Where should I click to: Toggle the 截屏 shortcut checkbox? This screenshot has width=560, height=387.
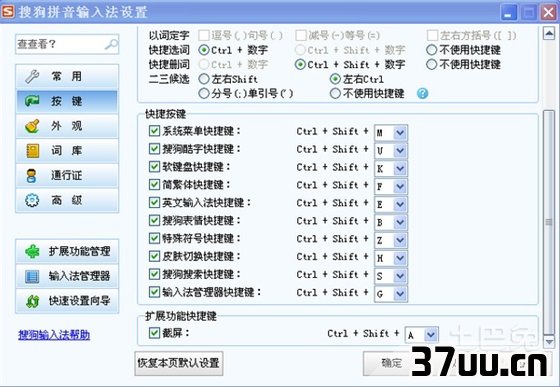(x=154, y=333)
